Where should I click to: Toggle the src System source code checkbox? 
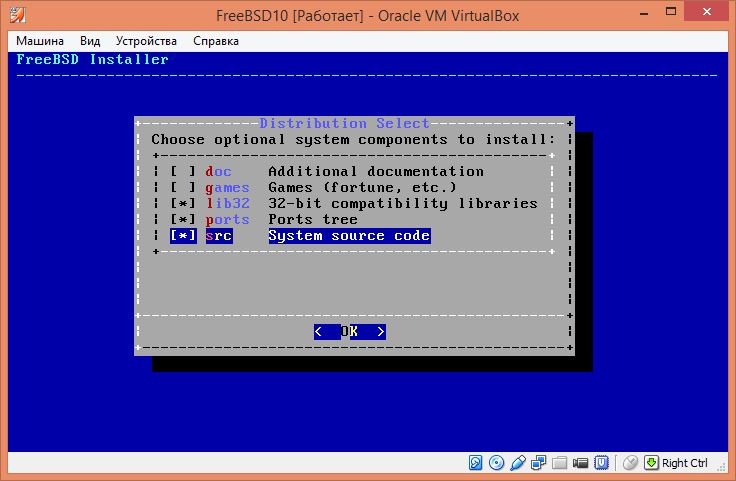(x=182, y=236)
